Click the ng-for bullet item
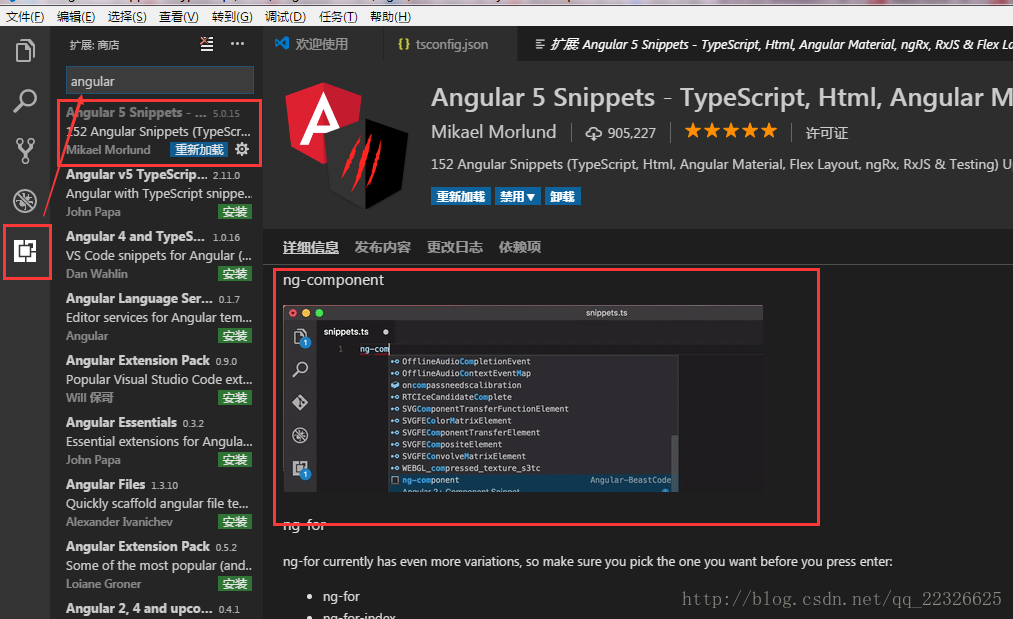The height and width of the screenshot is (619, 1013). [x=341, y=596]
